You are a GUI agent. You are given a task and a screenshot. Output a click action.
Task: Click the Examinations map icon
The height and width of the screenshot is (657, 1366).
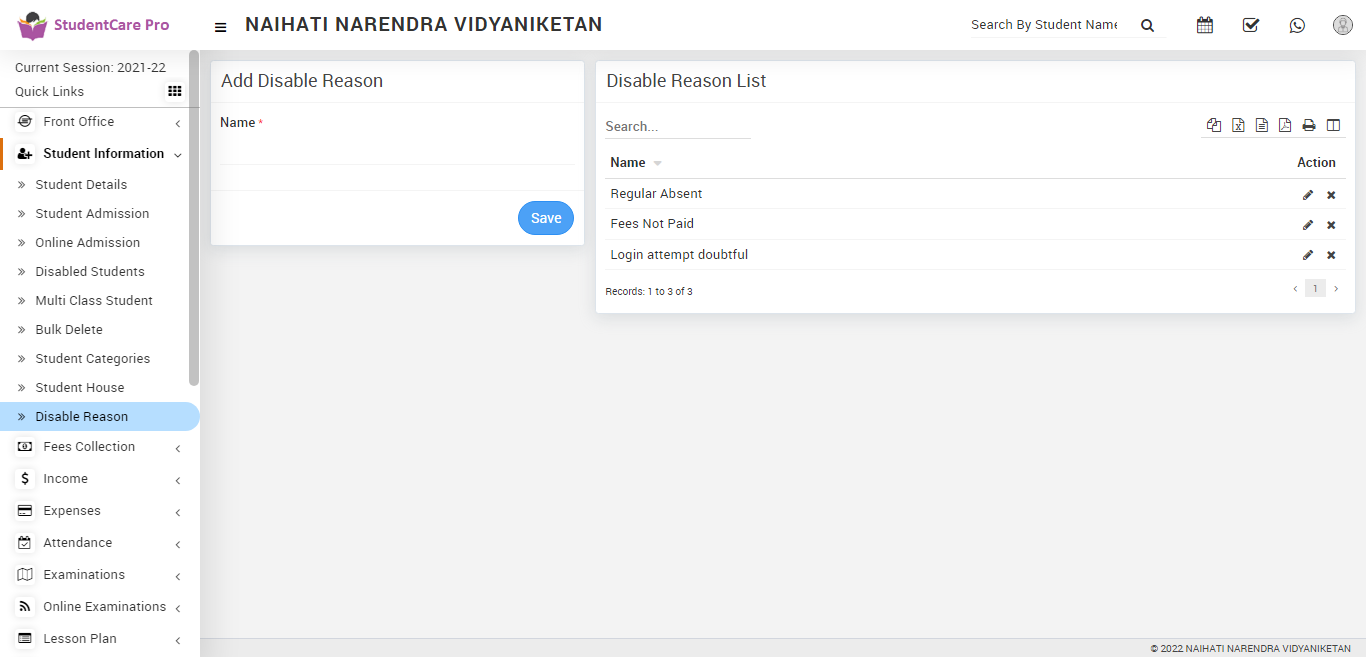pyautogui.click(x=25, y=574)
